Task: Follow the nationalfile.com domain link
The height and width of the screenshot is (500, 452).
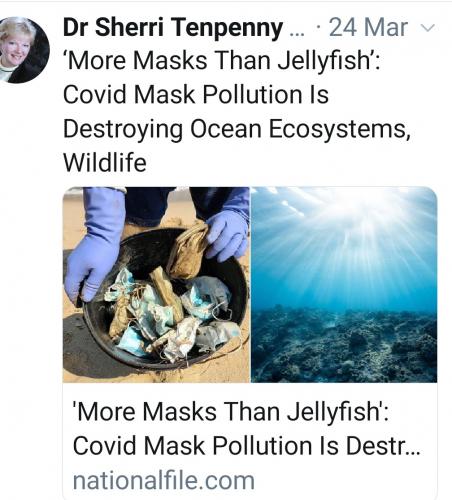Action: coord(164,480)
